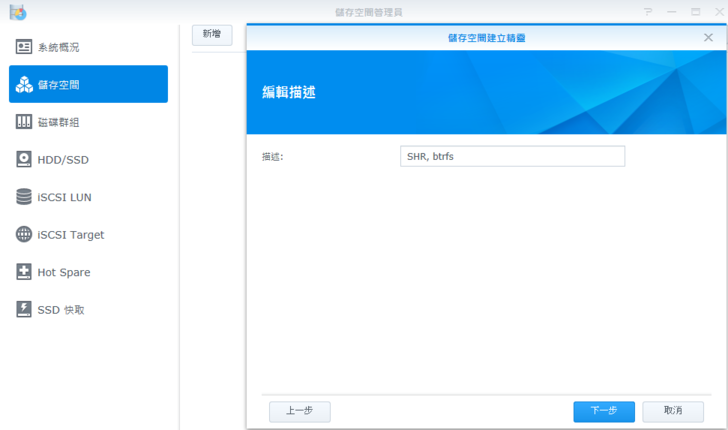Select the 磁碟群組 disk group icon

24,122
